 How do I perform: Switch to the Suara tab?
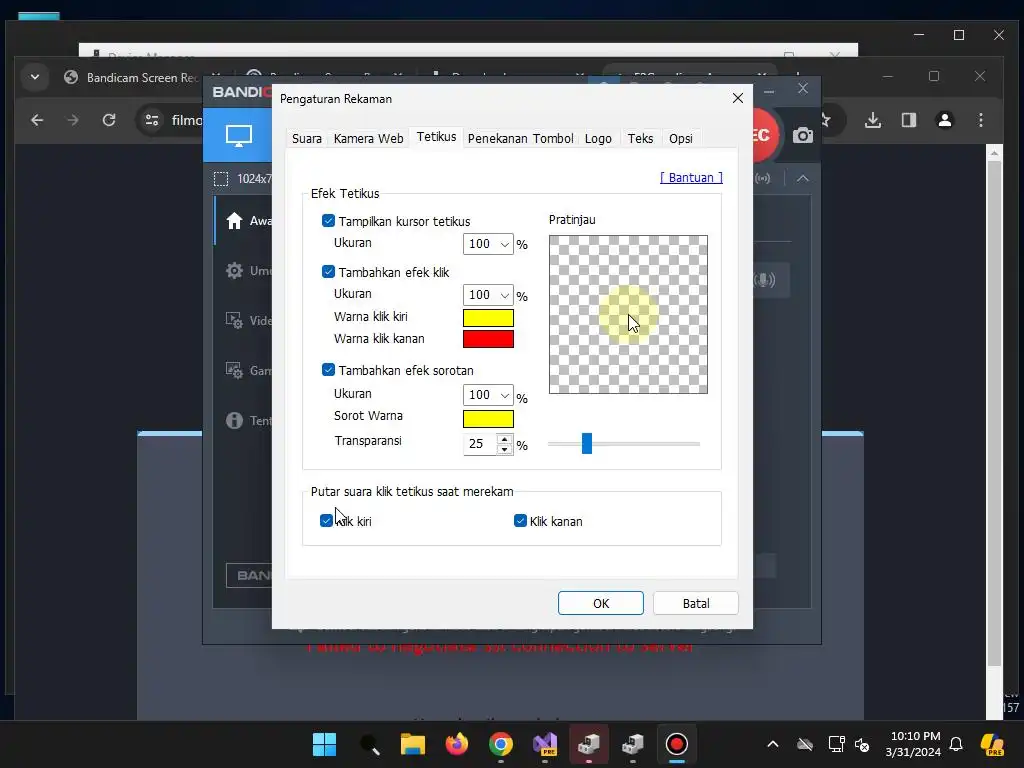coord(306,138)
